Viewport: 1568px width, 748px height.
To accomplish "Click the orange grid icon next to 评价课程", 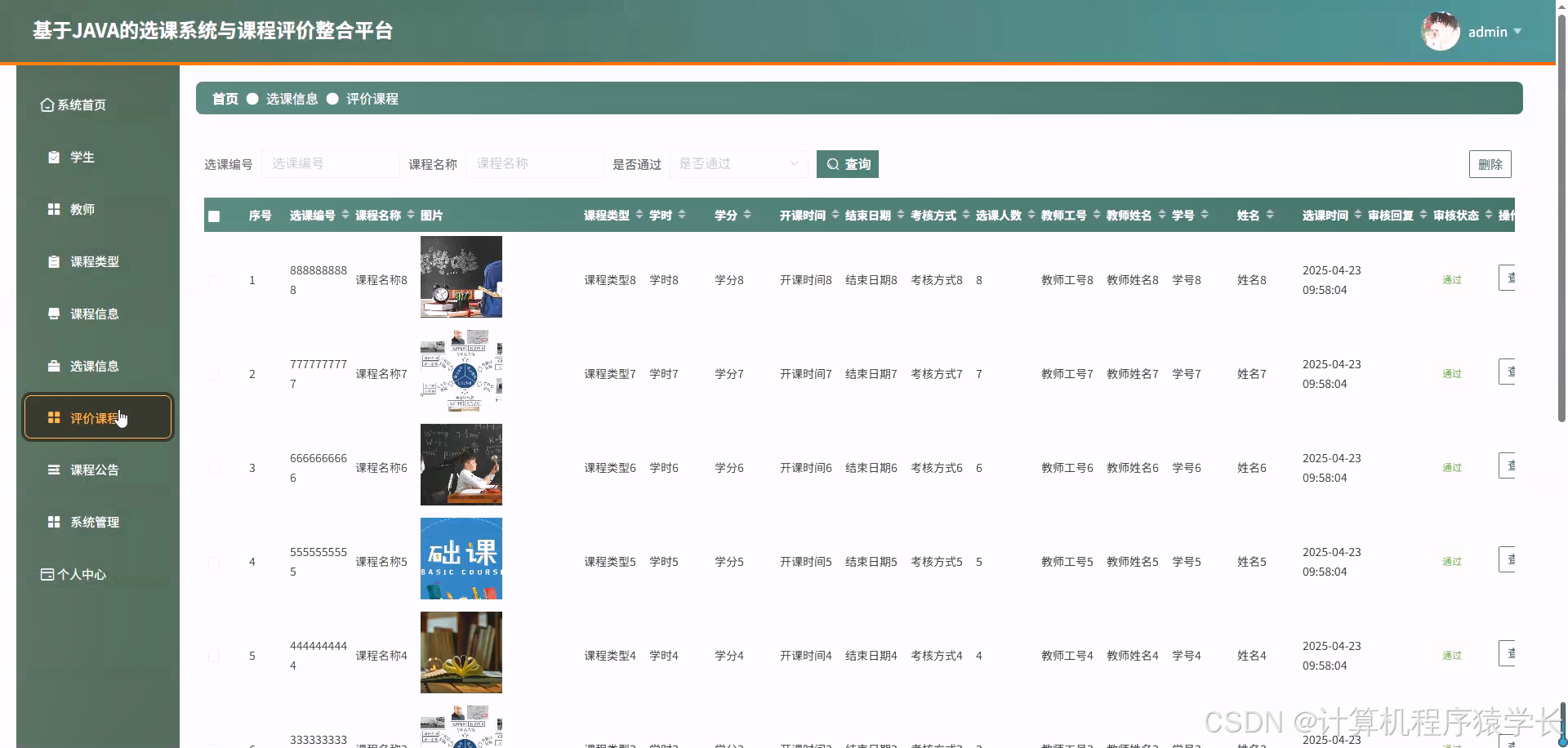I will 54,417.
